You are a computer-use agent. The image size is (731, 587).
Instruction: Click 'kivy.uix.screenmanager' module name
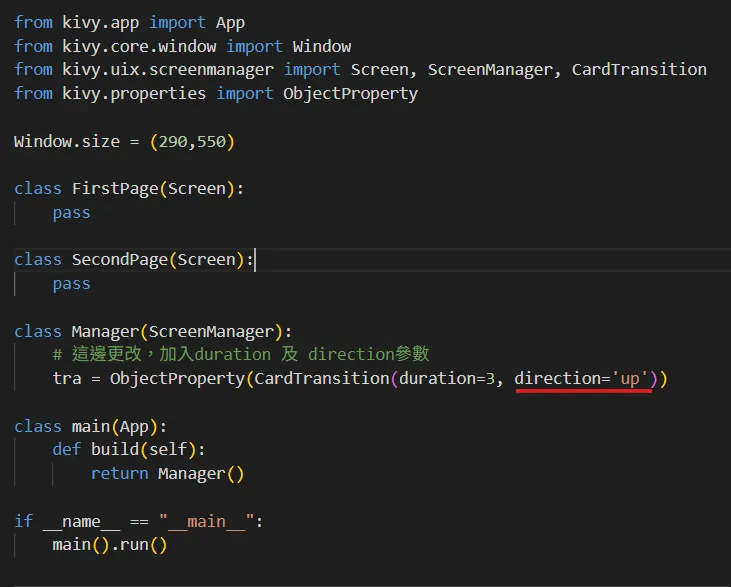click(168, 70)
